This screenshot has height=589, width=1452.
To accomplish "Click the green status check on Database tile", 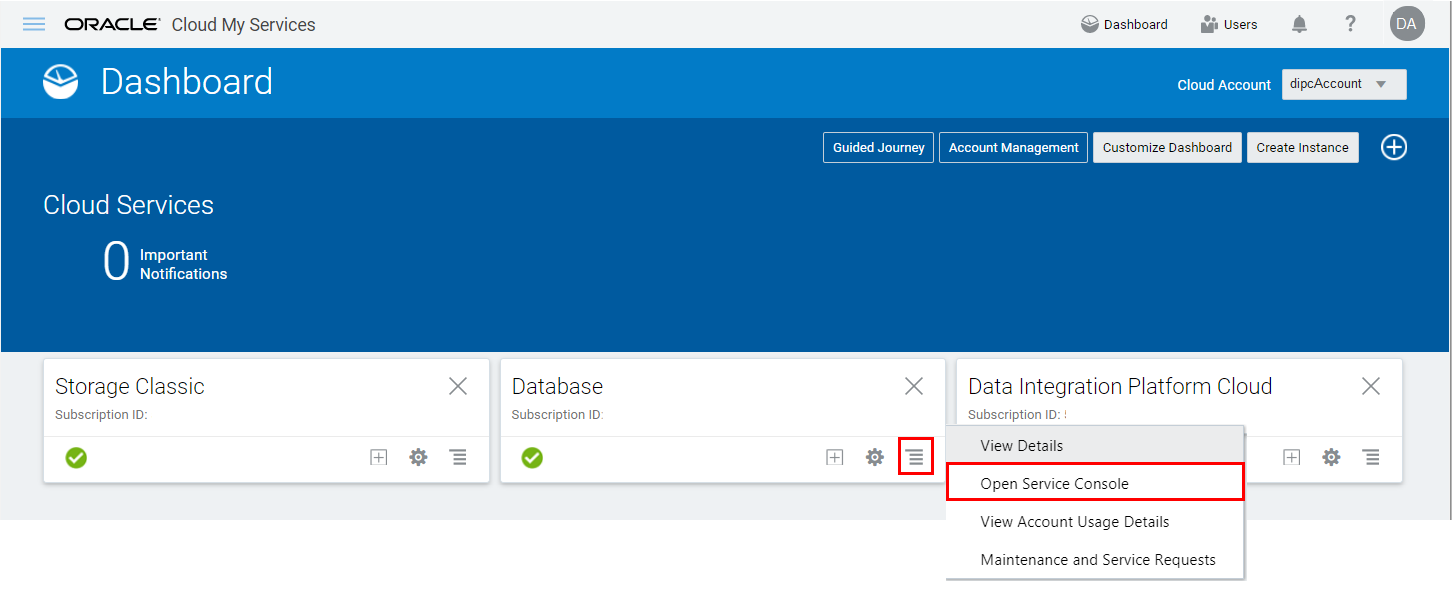I will click(532, 458).
